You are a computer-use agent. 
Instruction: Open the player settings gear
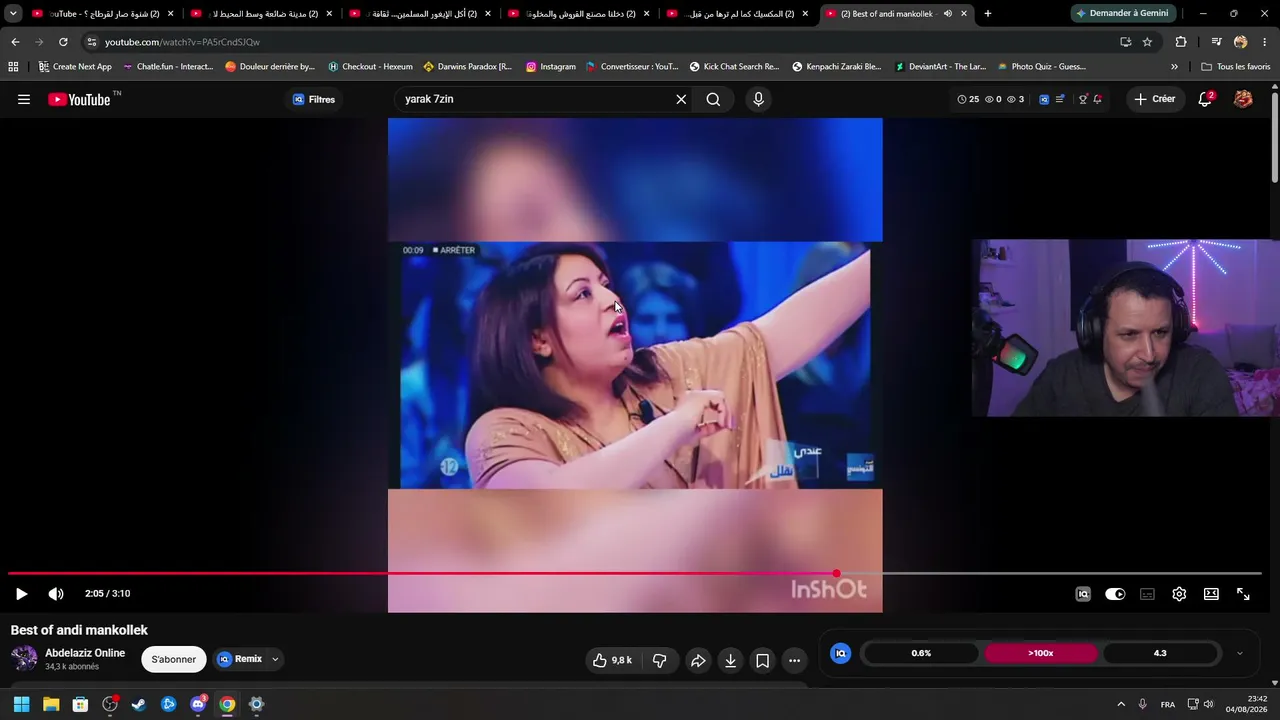point(1179,594)
